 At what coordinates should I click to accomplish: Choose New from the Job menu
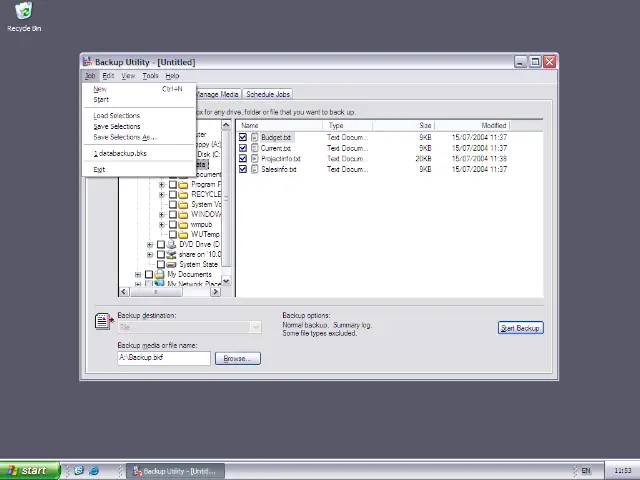click(138, 89)
